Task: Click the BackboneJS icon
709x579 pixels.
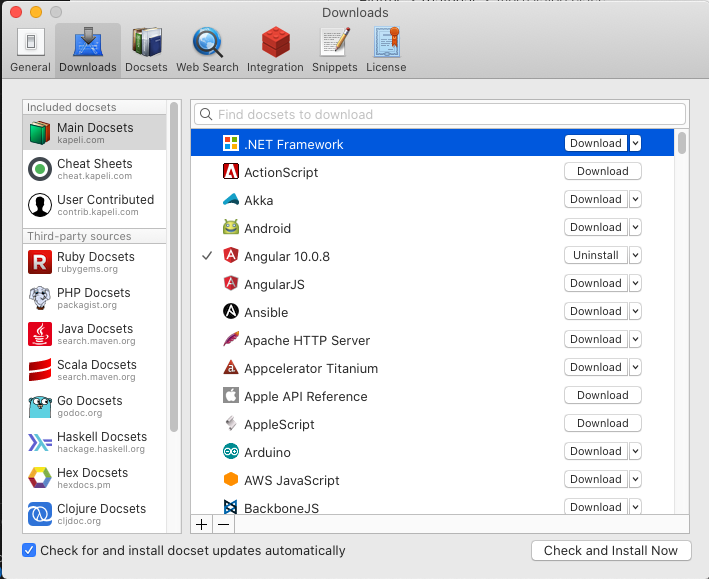Action: tap(231, 507)
